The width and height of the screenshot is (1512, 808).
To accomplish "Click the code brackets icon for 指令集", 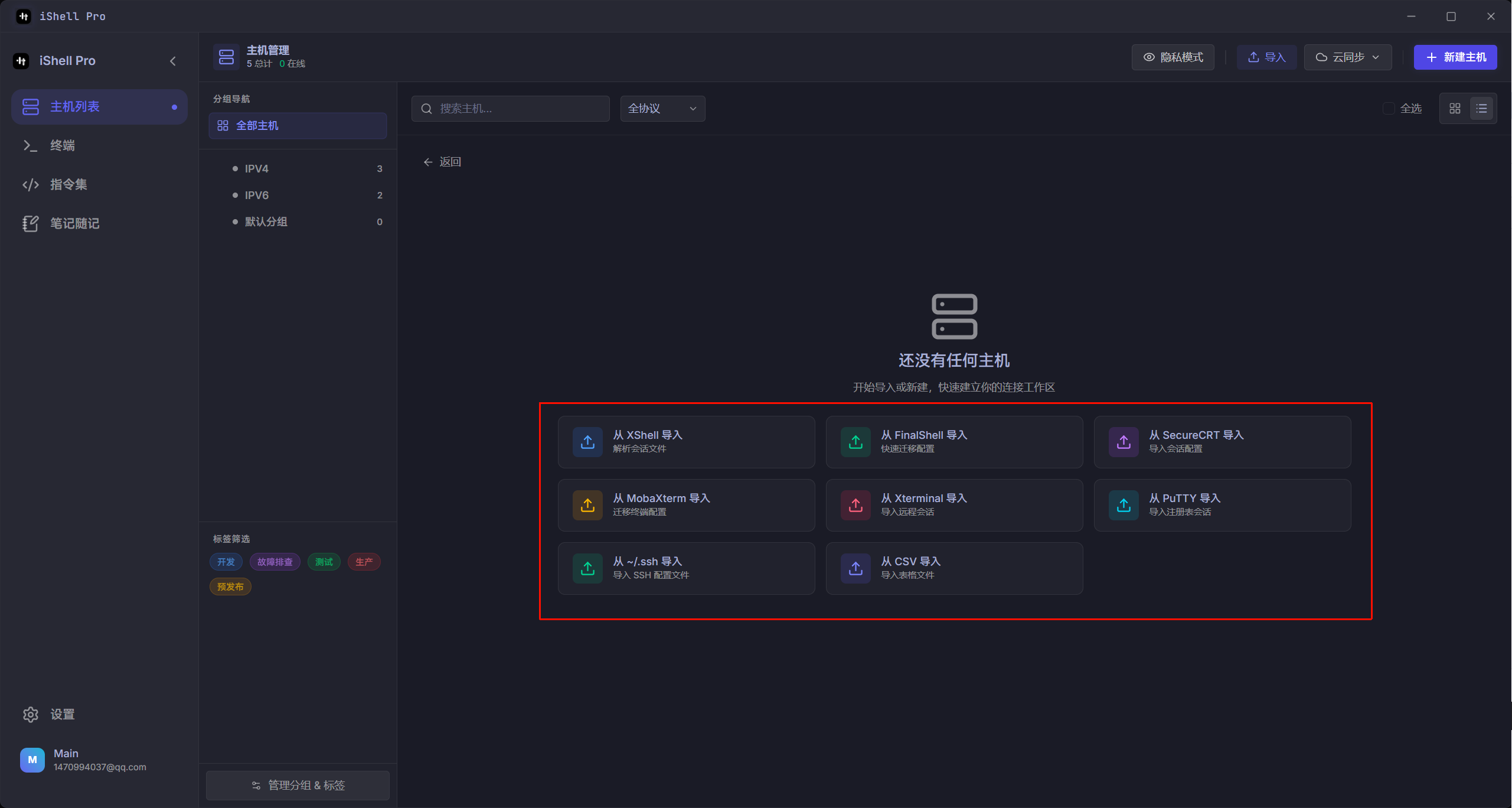I will [31, 185].
